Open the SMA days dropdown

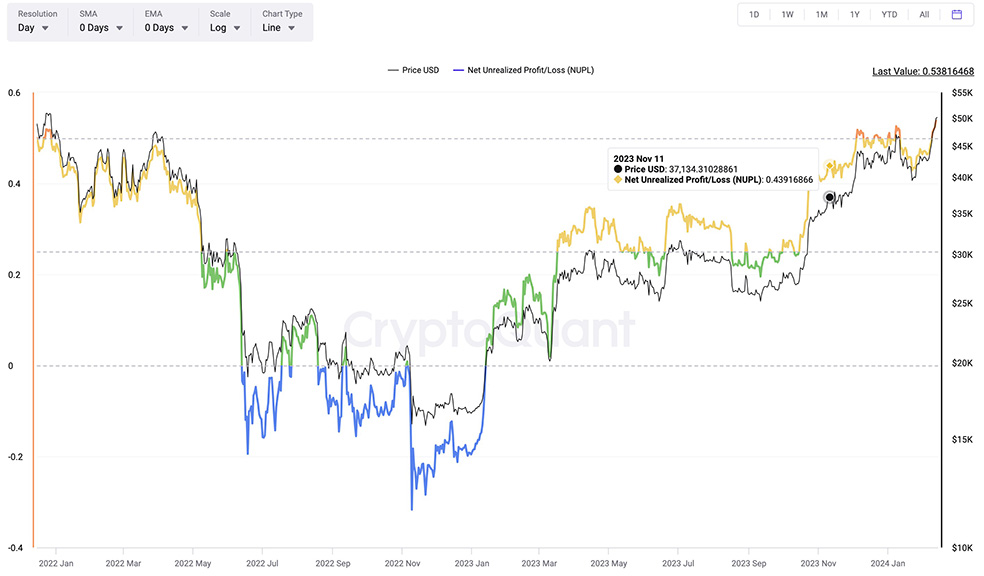coord(101,28)
